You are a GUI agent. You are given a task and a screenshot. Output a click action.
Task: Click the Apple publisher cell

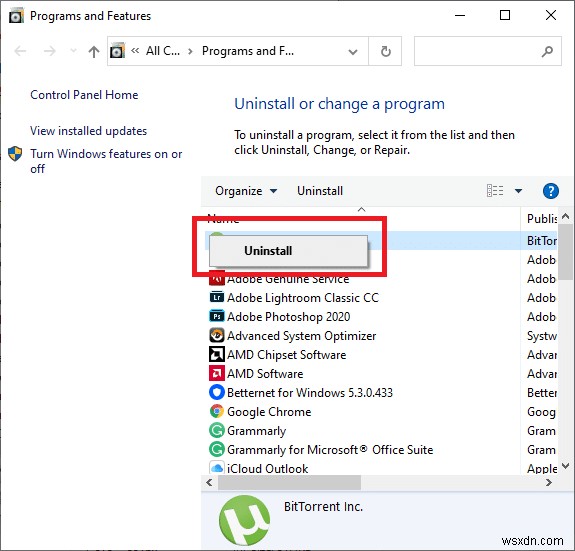pyautogui.click(x=542, y=469)
